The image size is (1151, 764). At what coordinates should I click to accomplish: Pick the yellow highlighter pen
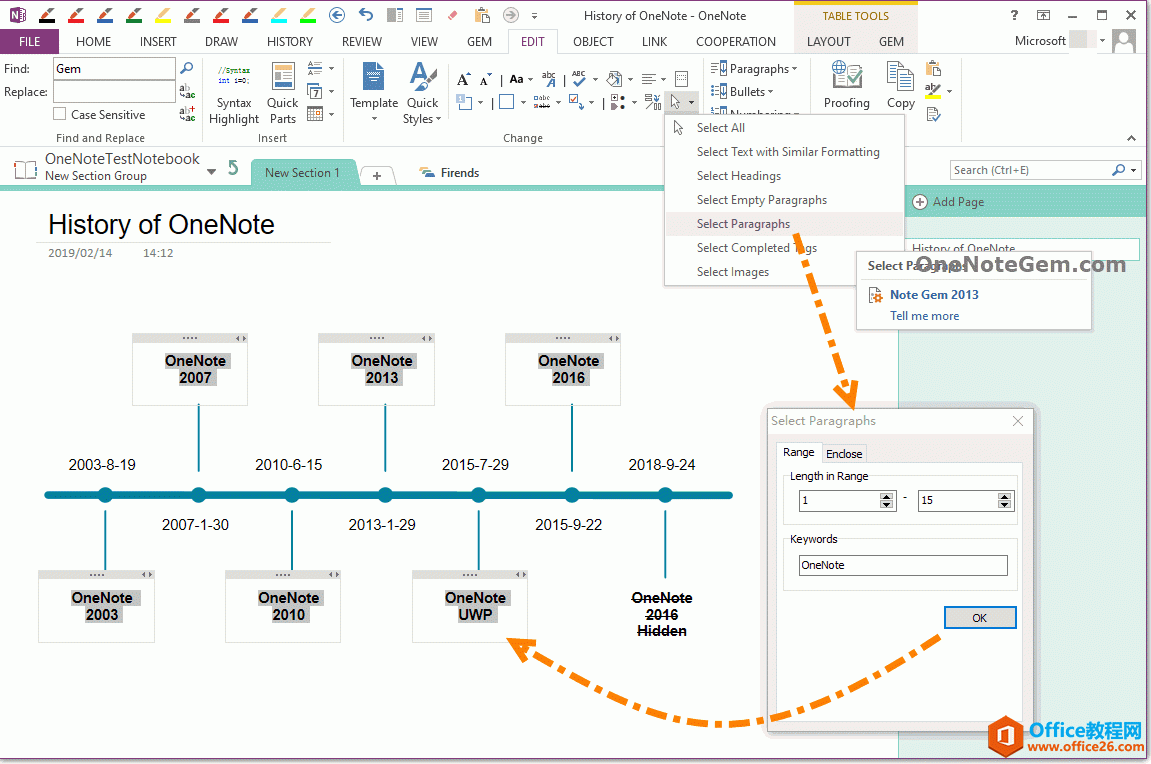pos(163,15)
